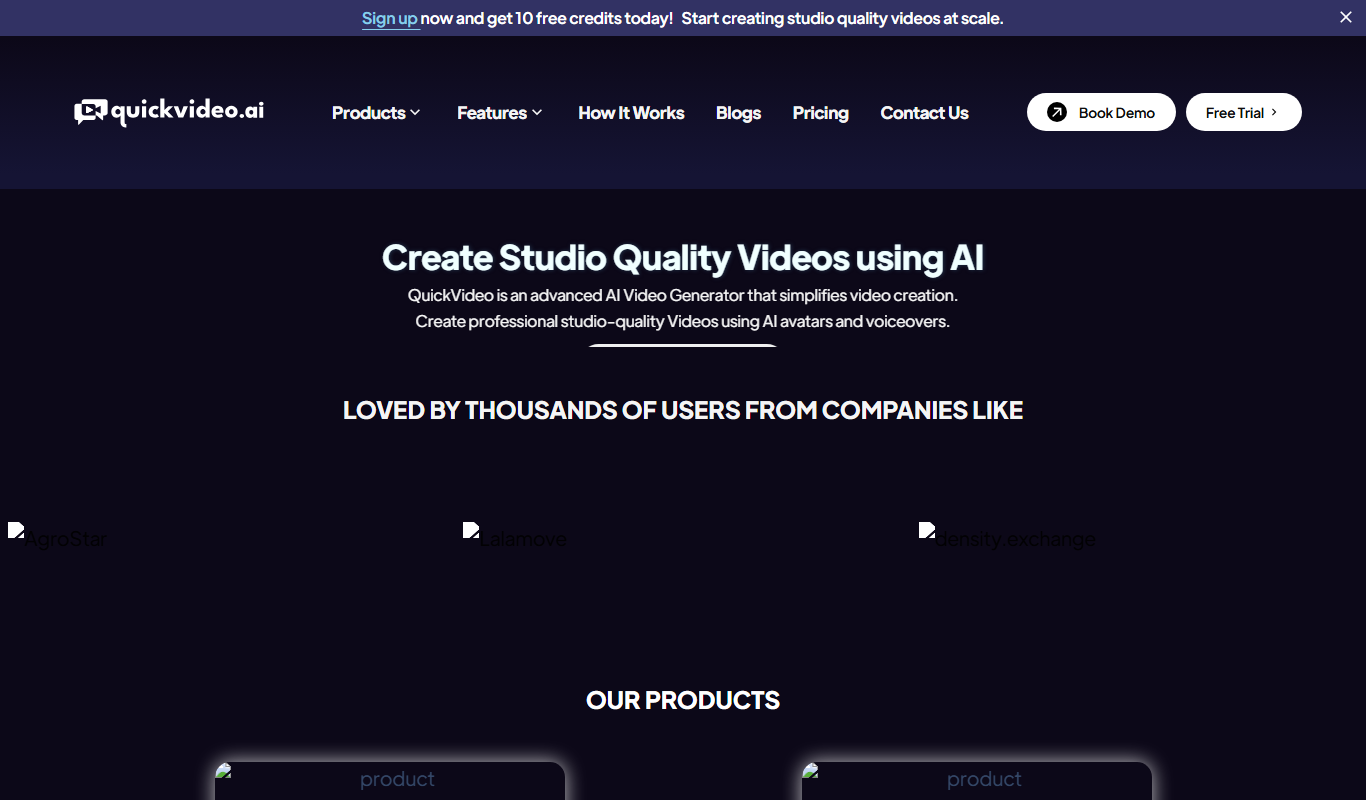Start the Free Trial
1366x800 pixels.
click(1243, 112)
